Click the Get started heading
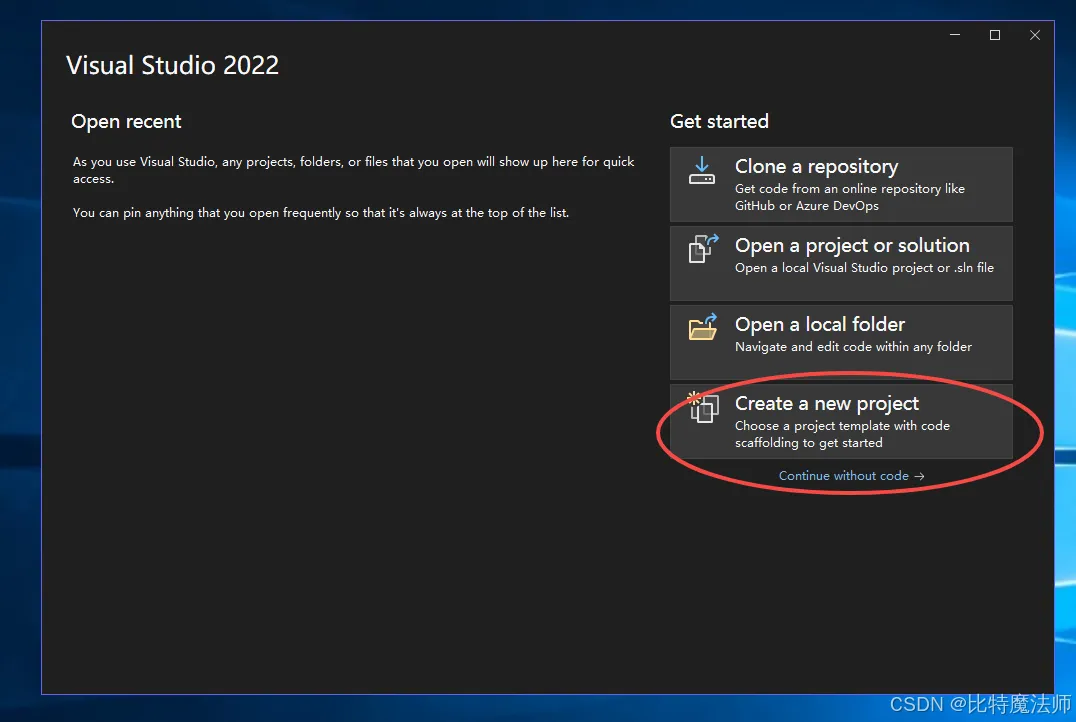Viewport: 1076px width, 722px height. pyautogui.click(x=719, y=121)
